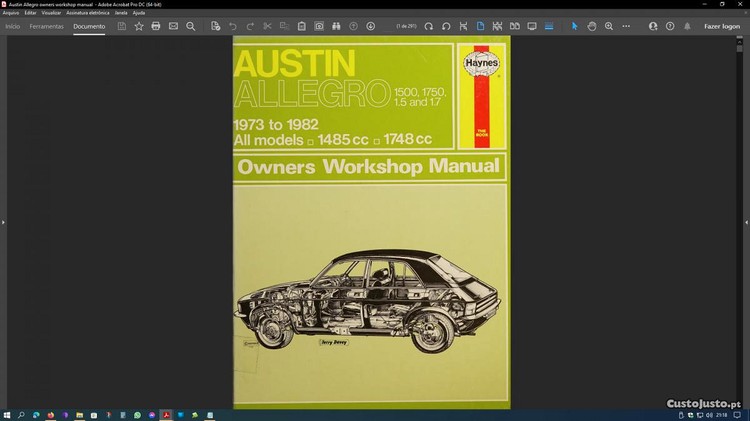This screenshot has height=421, width=750.
Task: Go to the Início tab
Action: point(13,26)
